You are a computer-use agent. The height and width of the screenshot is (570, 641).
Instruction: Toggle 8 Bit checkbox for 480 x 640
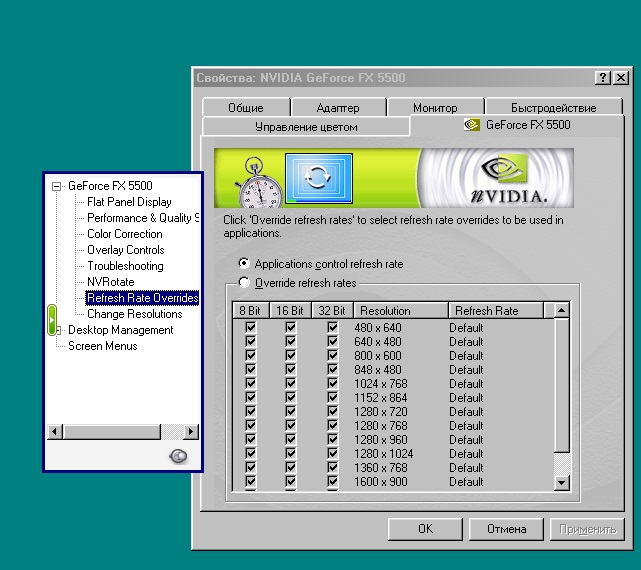(251, 327)
